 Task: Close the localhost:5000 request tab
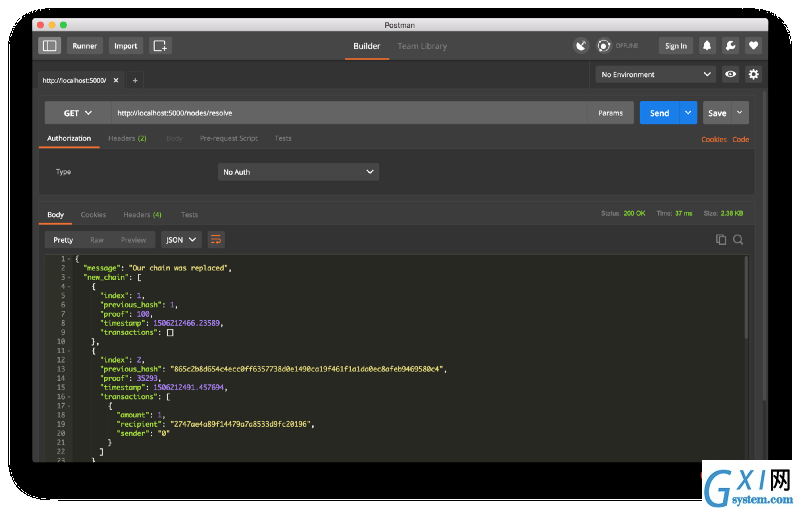[116, 80]
